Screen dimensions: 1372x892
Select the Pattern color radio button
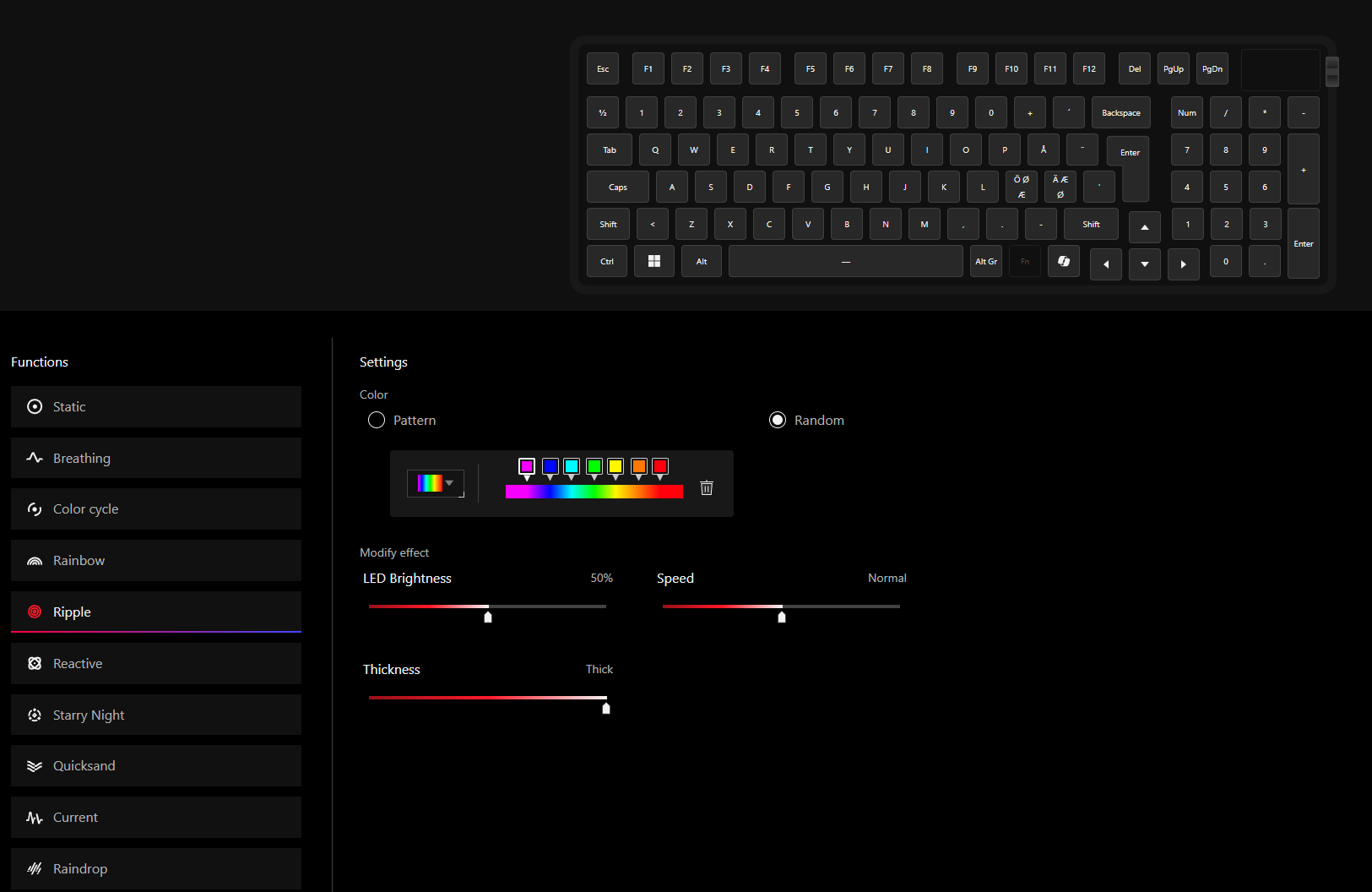tap(377, 421)
